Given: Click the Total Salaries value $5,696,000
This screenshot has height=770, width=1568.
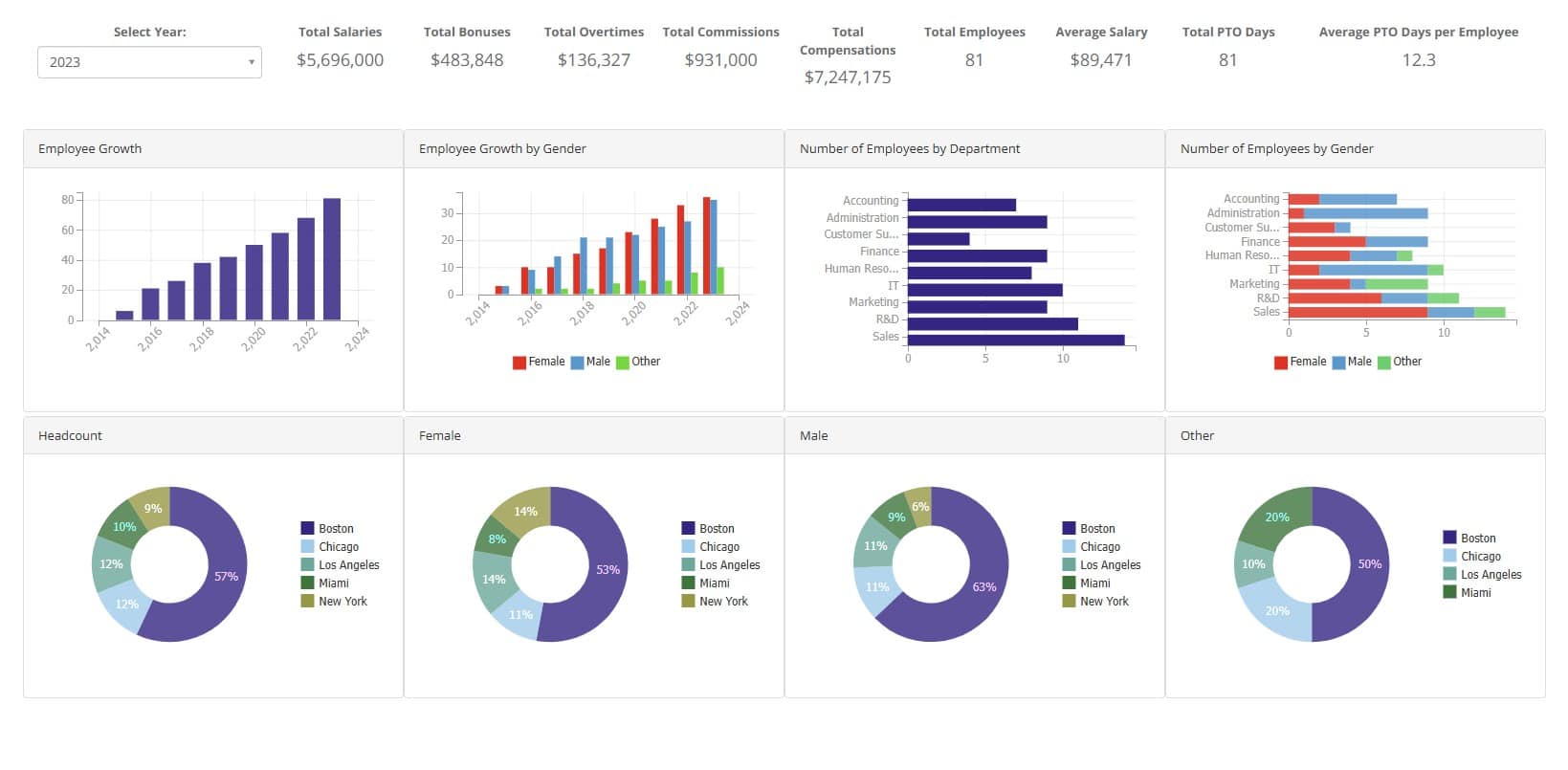Looking at the screenshot, I should point(340,60).
